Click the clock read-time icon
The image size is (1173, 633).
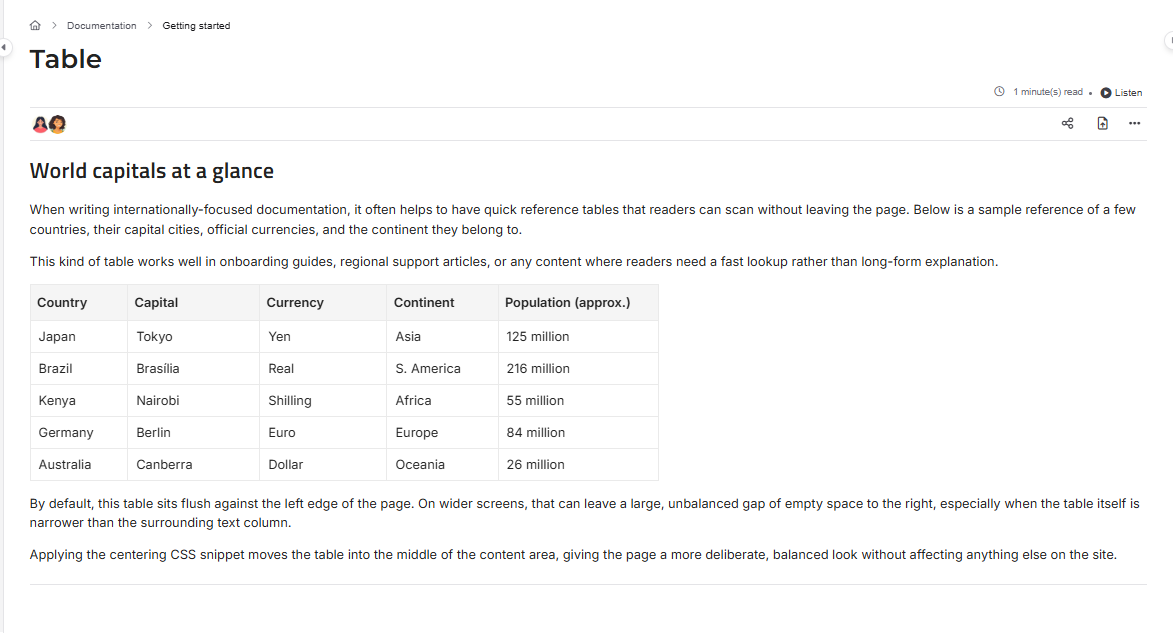(999, 92)
